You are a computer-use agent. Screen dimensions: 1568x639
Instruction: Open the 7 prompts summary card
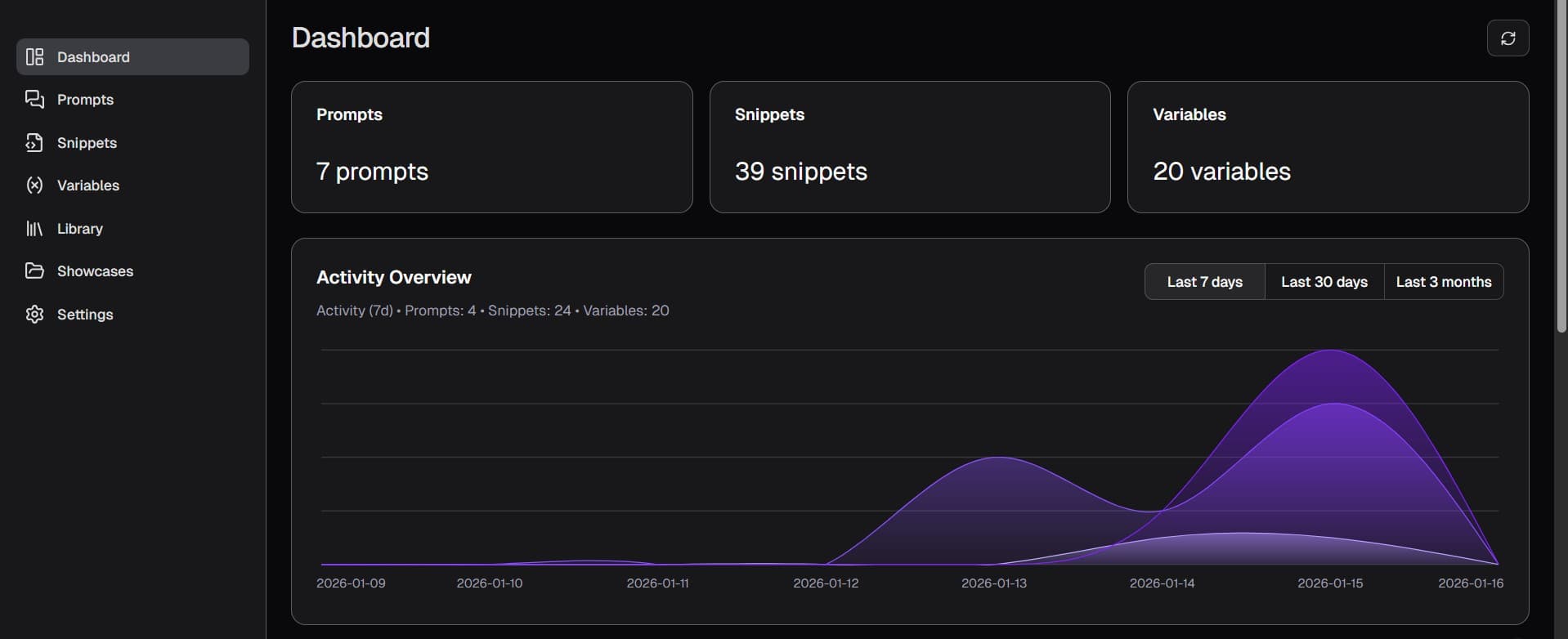coord(491,147)
